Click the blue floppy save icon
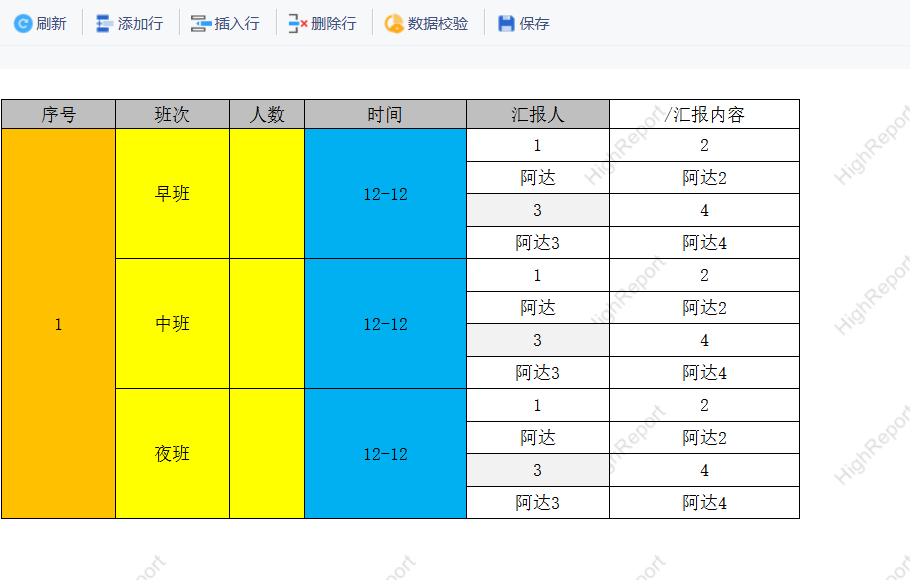This screenshot has height=580, width=910. click(x=506, y=24)
